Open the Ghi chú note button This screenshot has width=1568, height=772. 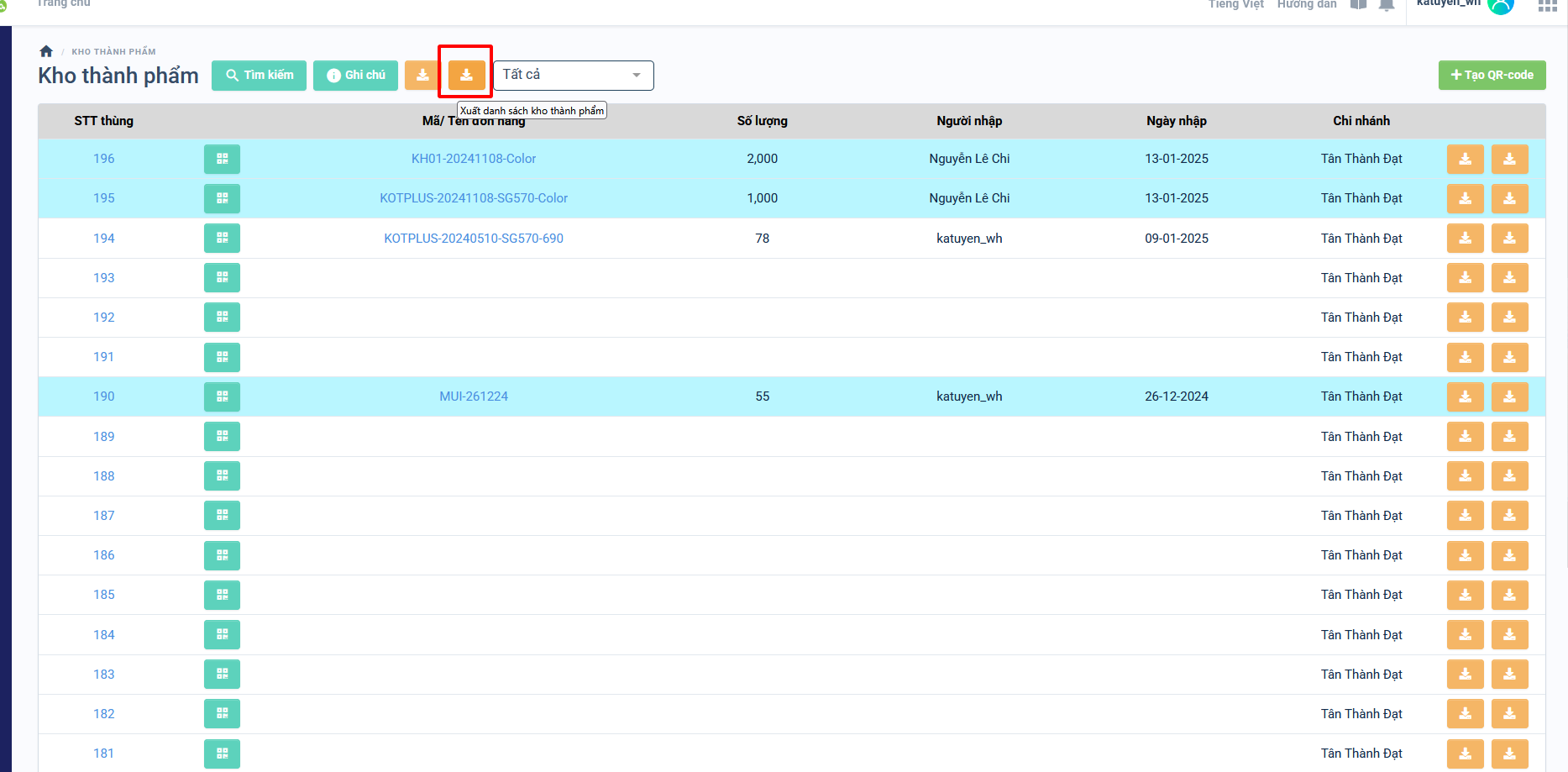coord(355,76)
